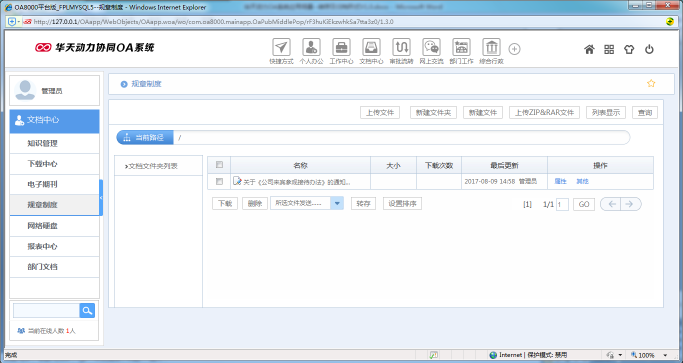This screenshot has width=683, height=363.
Task: Click the GO page jump button
Action: pyautogui.click(x=584, y=204)
